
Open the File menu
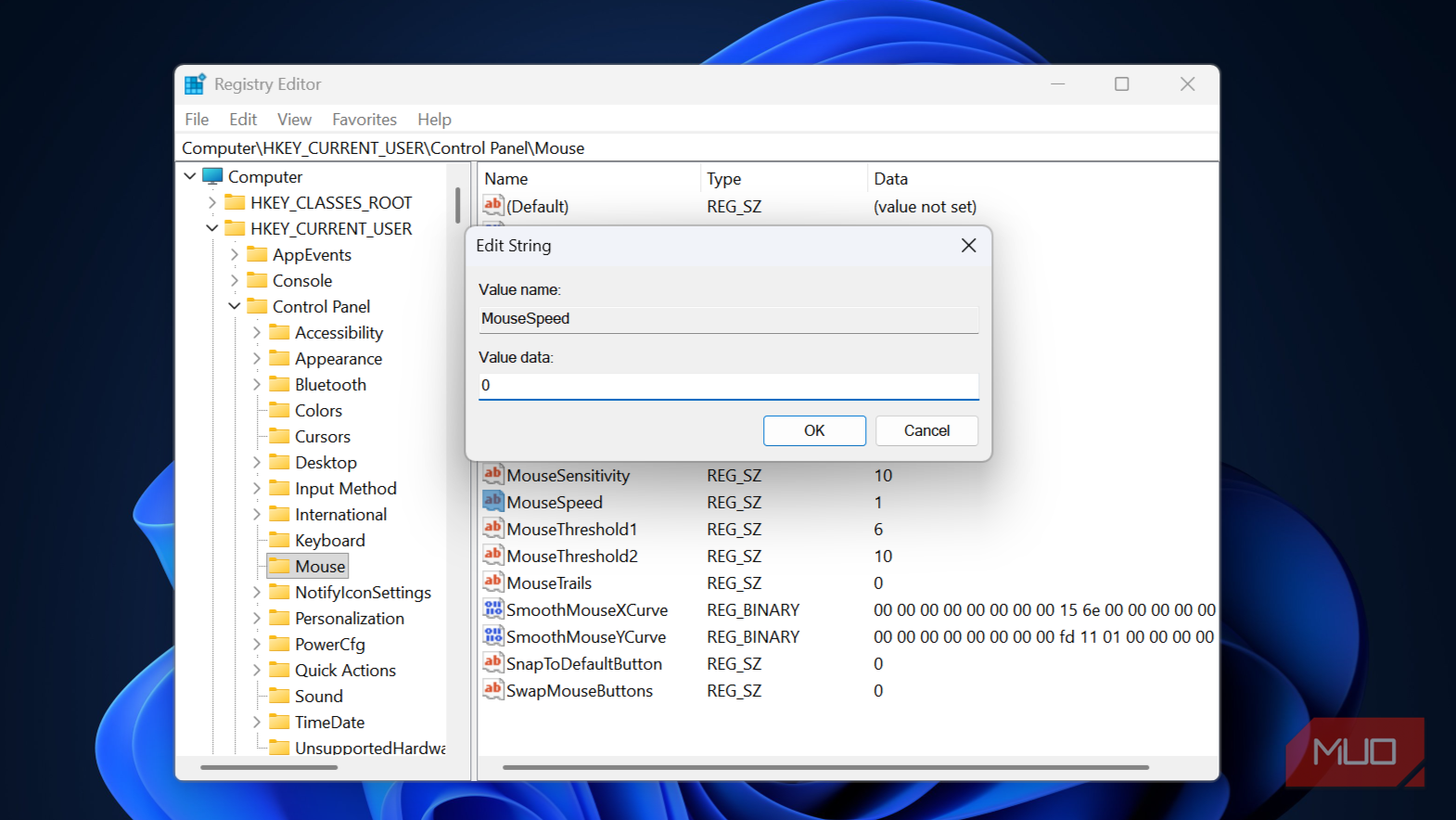[x=197, y=120]
